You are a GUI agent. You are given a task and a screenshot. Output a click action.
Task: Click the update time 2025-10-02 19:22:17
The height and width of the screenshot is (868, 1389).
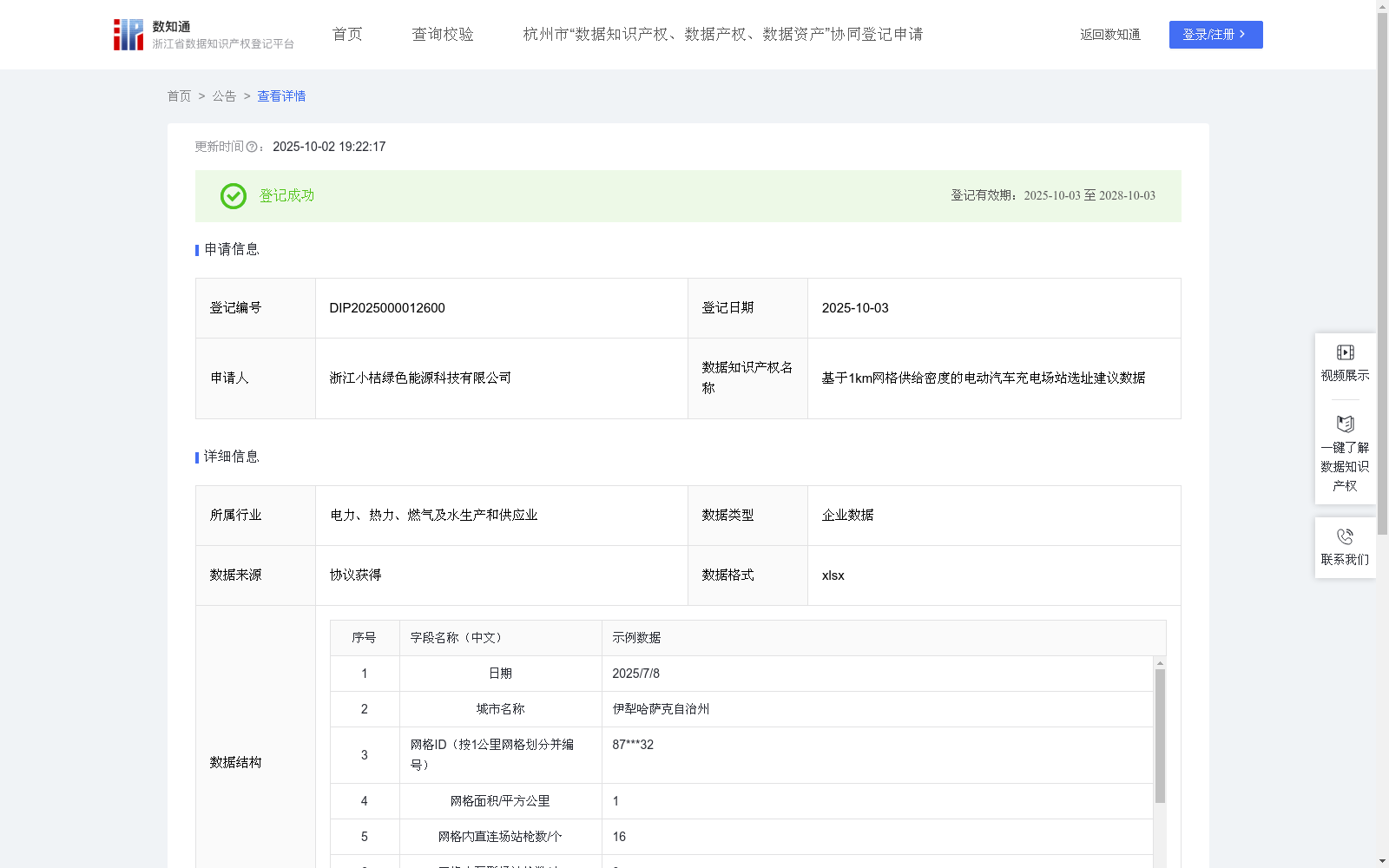coord(329,148)
